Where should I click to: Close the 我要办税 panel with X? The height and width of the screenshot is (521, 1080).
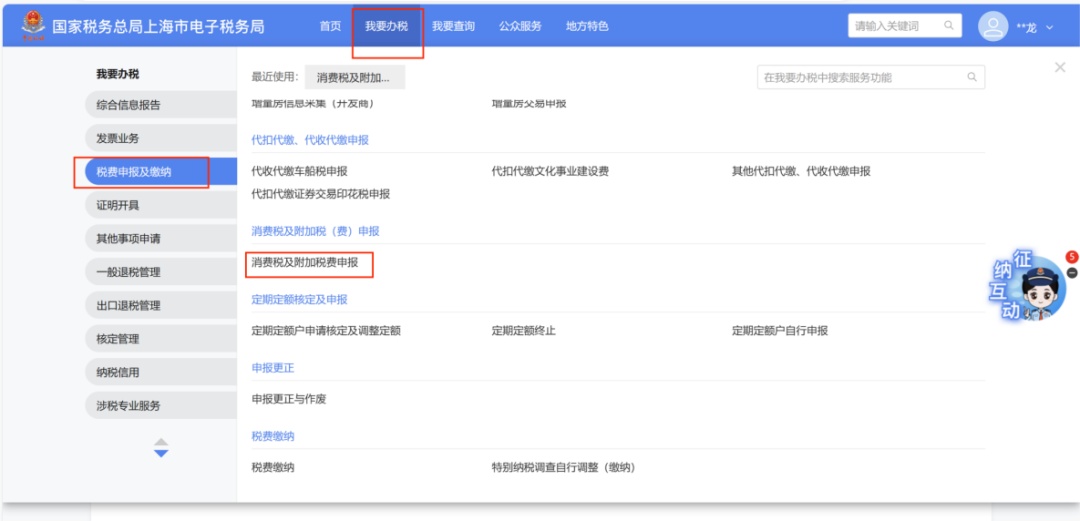click(x=1060, y=67)
